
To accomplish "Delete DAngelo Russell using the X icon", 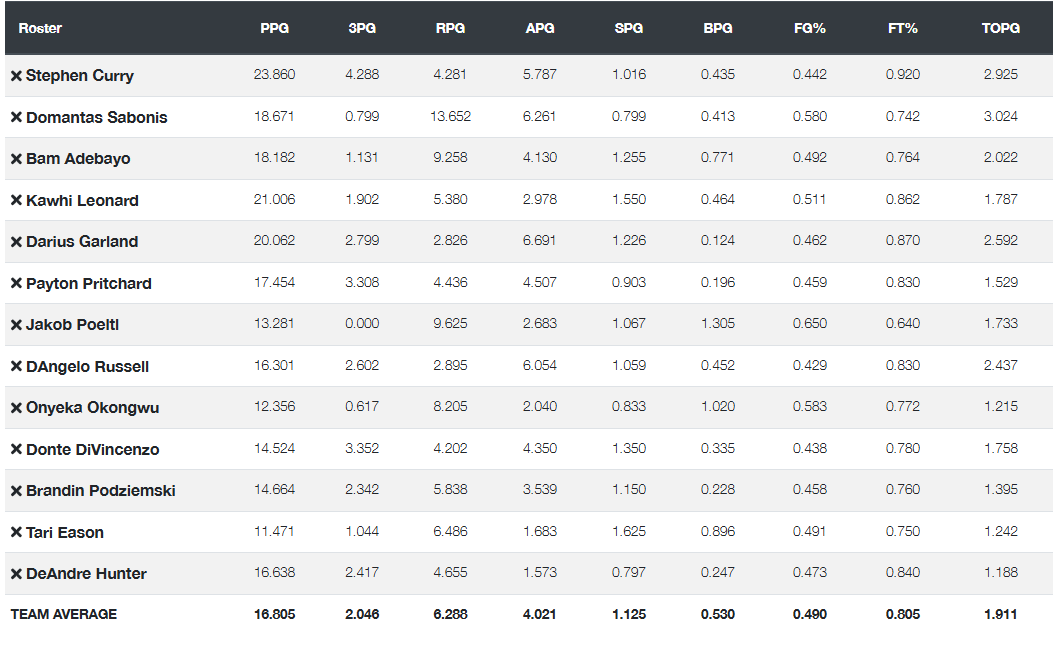I will point(16,367).
